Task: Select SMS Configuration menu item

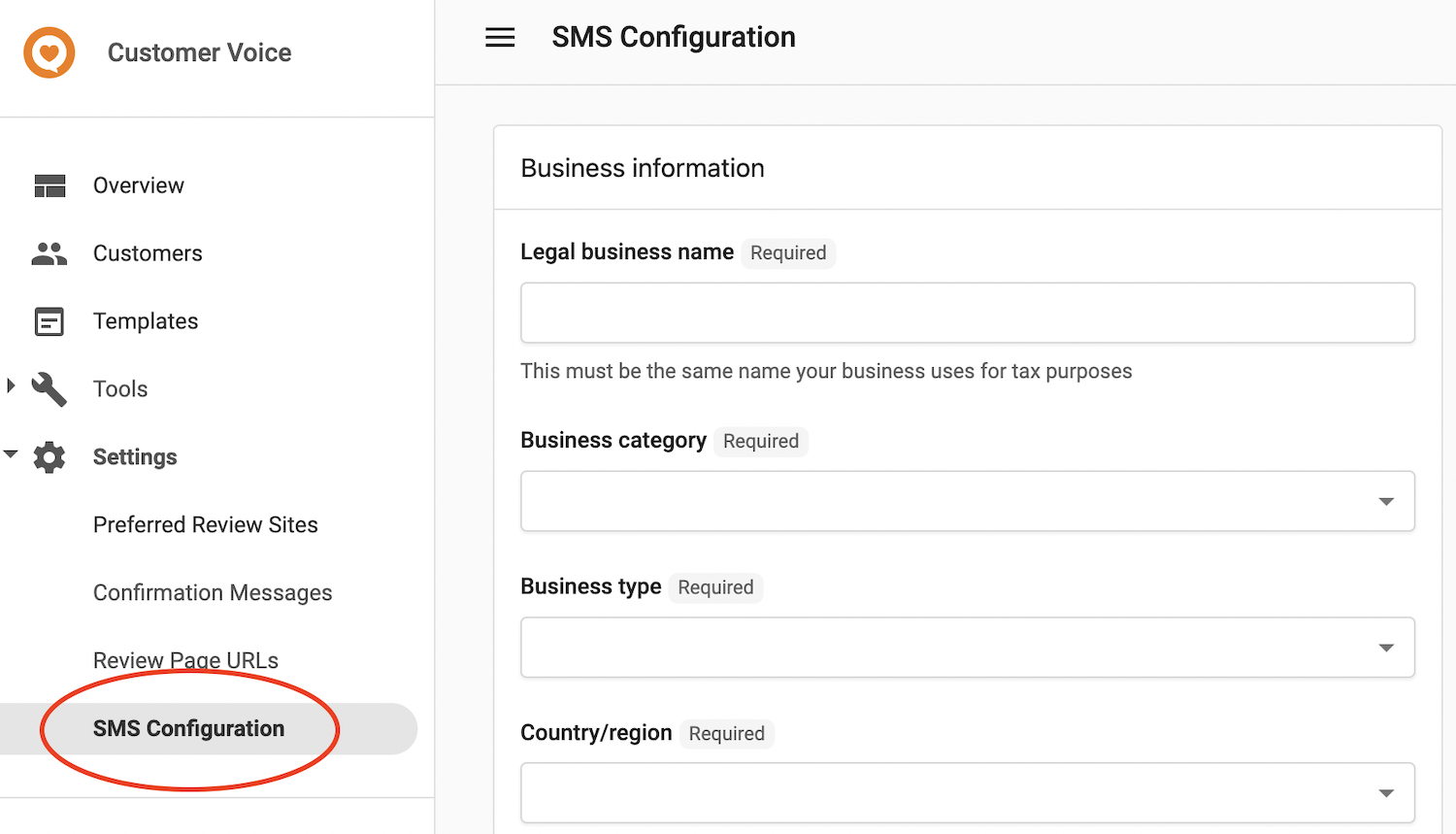Action: 209,729
